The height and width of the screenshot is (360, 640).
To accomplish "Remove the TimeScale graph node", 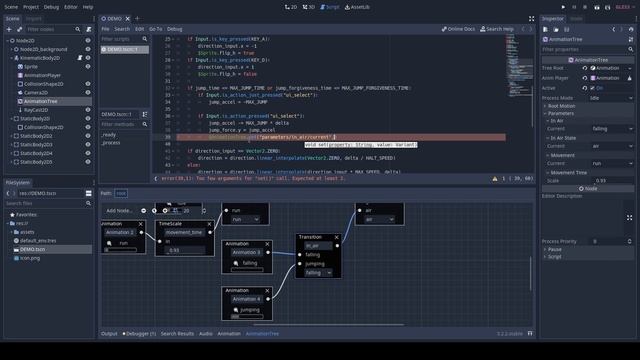I will point(209,224).
